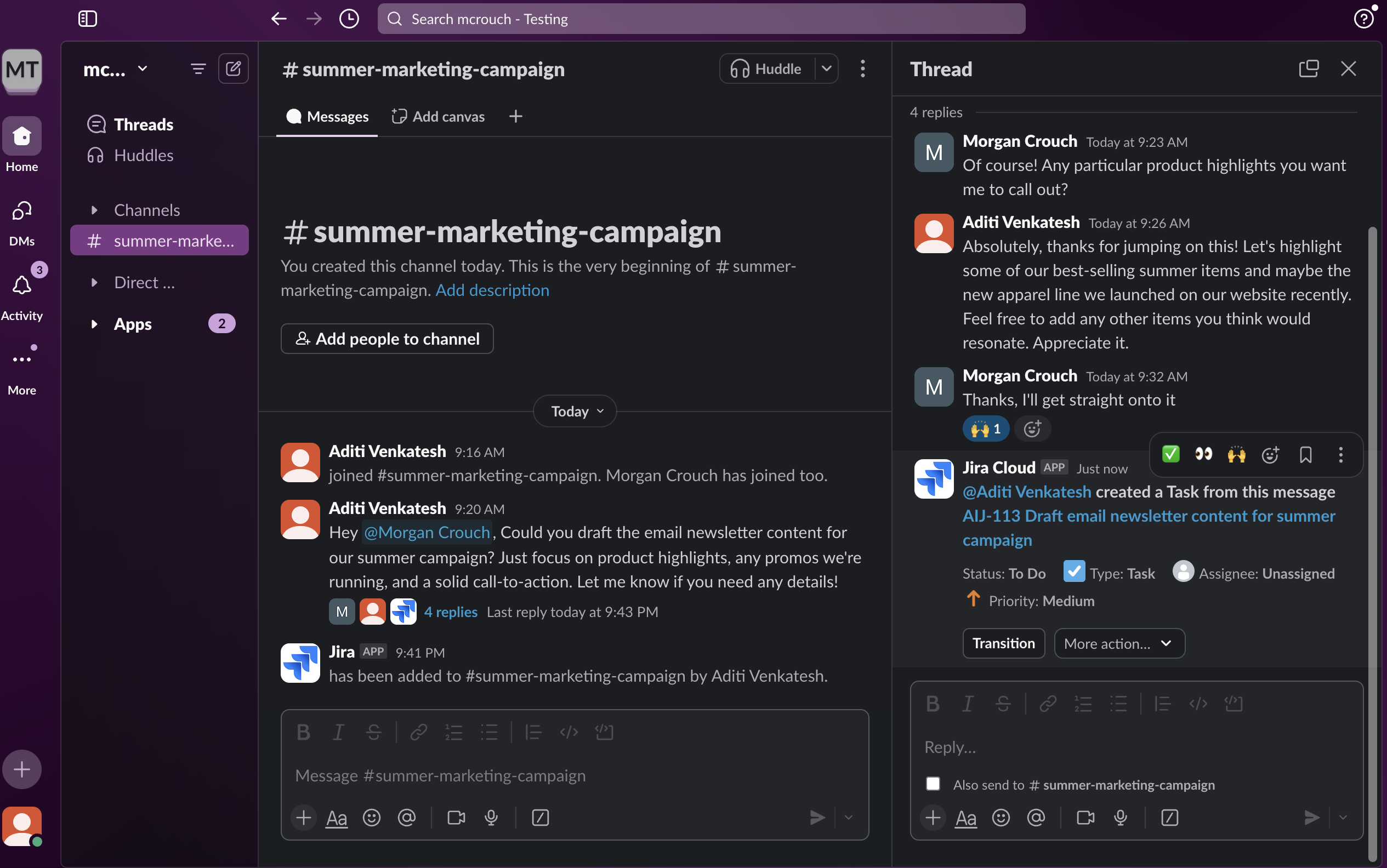Toggle the sidebar panel icon at top left
Viewport: 1387px width, 868px height.
pyautogui.click(x=87, y=19)
